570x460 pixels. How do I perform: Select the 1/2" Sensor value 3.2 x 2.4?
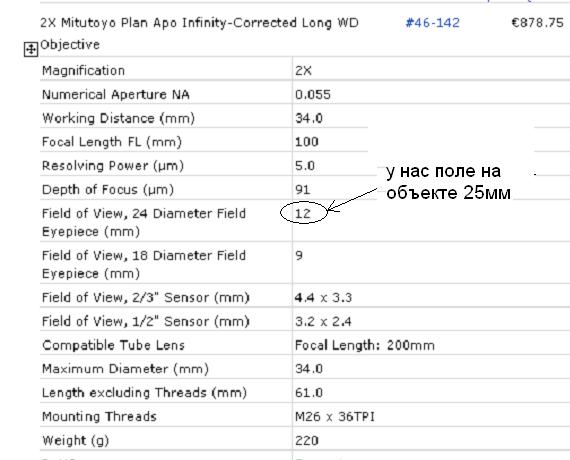tap(323, 321)
